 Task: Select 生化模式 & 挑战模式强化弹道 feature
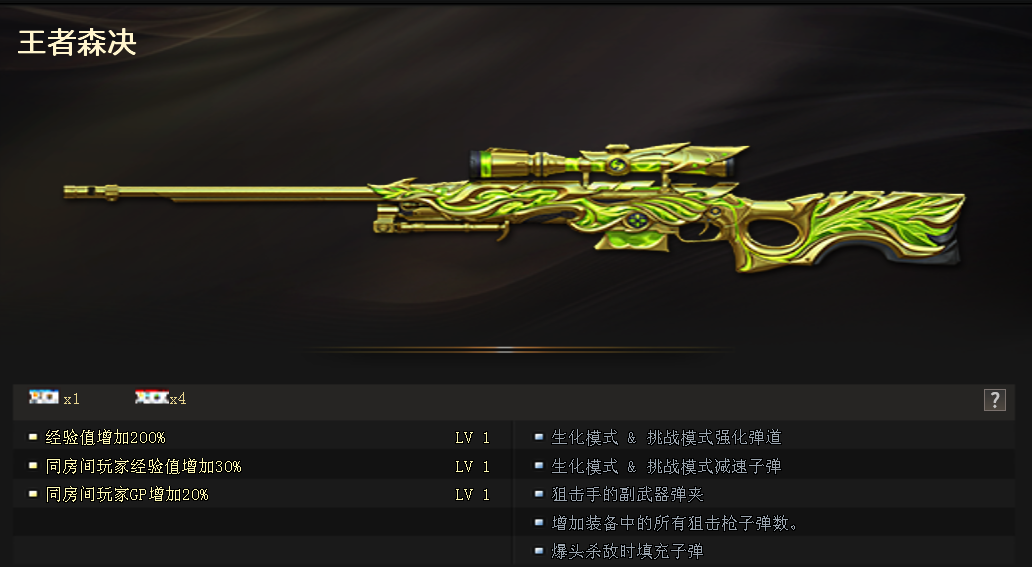point(666,437)
